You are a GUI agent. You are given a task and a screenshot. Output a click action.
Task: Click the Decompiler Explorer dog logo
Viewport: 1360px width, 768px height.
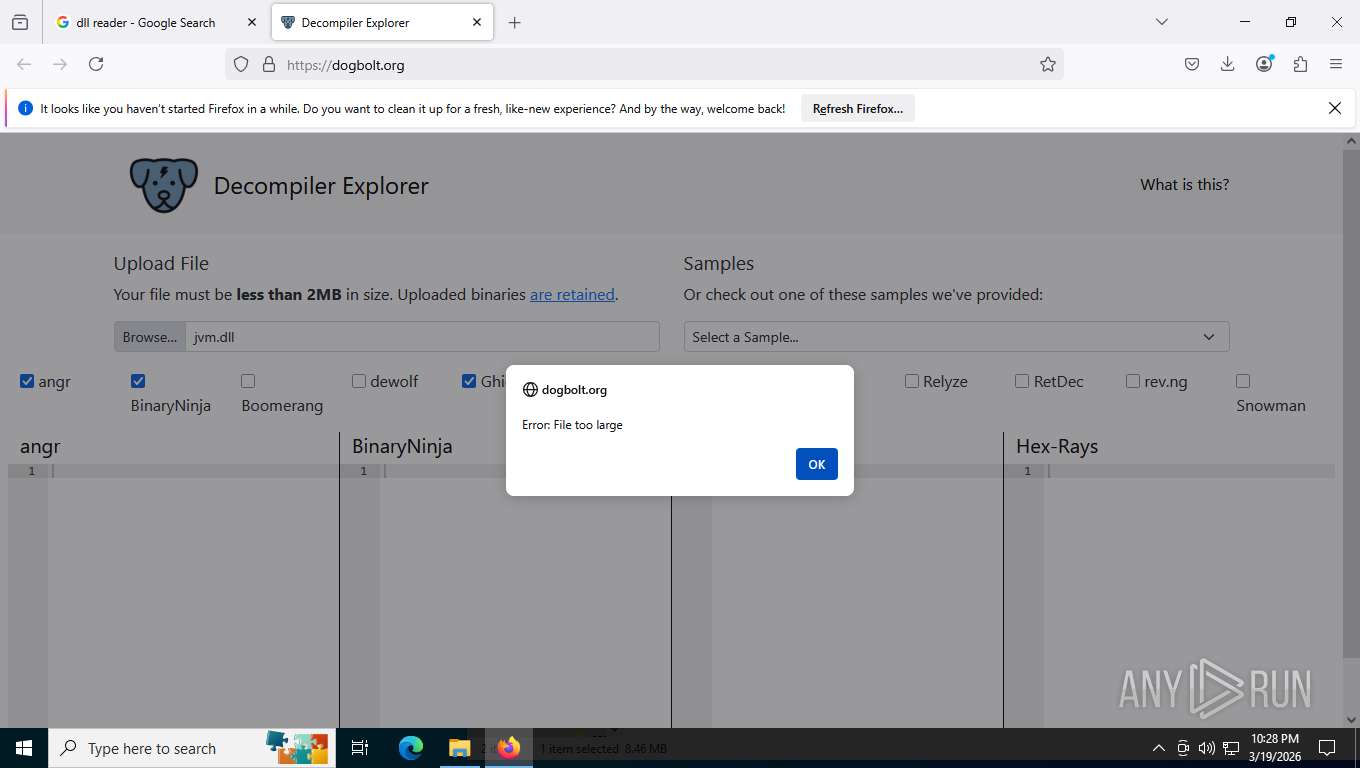click(164, 185)
